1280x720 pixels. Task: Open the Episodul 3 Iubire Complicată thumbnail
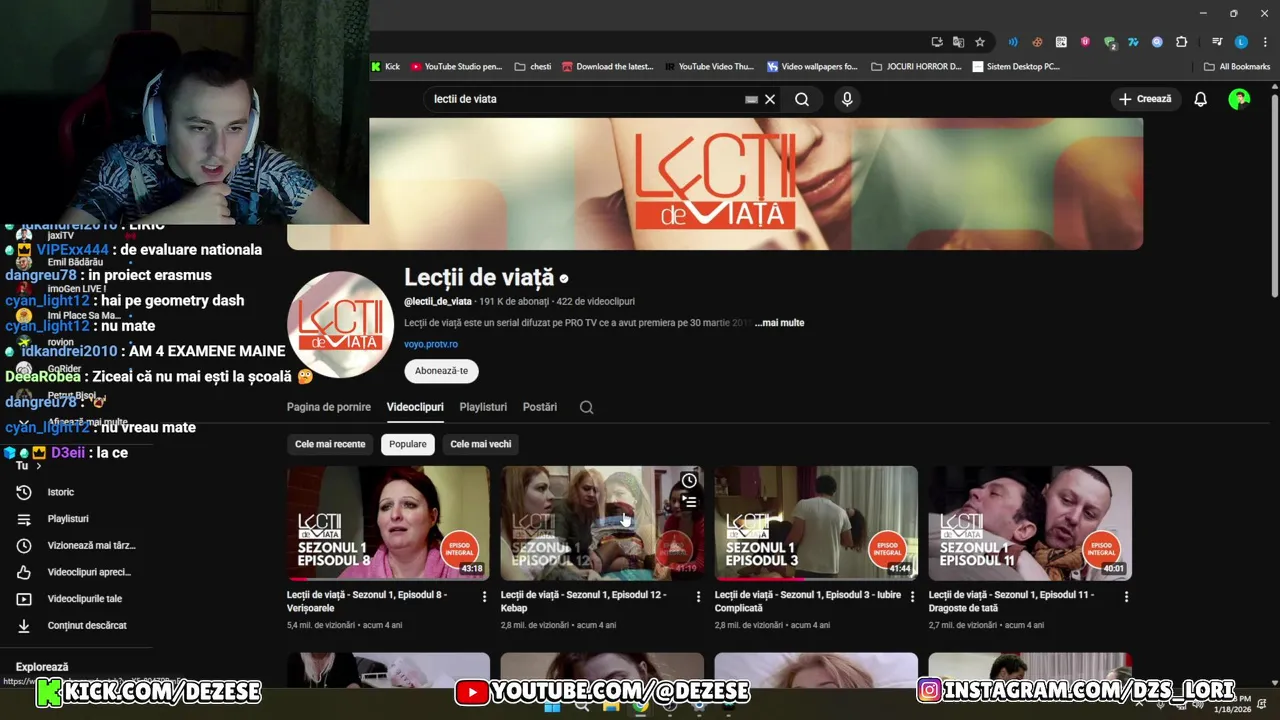point(816,523)
